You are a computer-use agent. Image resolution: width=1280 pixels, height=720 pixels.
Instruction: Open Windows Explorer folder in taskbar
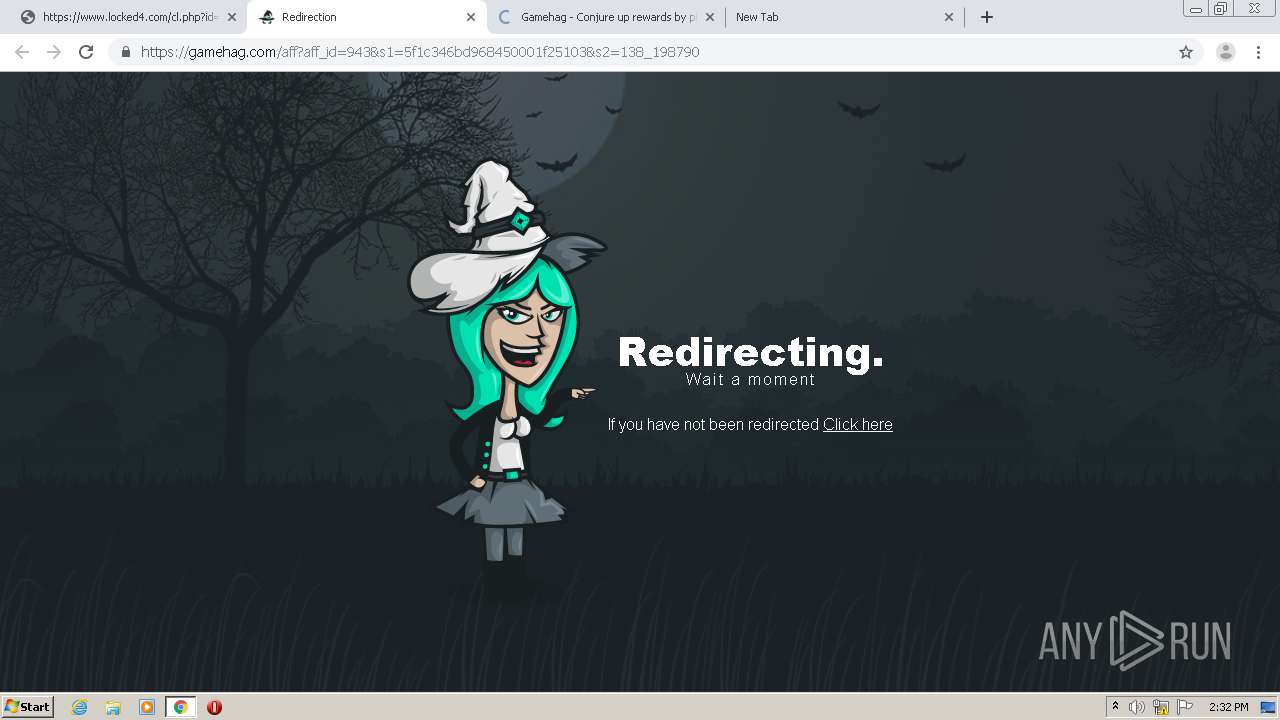pyautogui.click(x=113, y=707)
